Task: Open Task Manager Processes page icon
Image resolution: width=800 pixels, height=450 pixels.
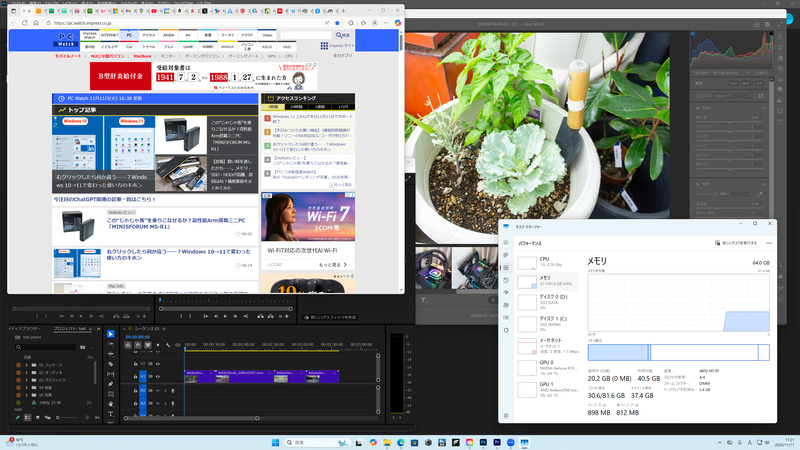Action: pos(506,255)
